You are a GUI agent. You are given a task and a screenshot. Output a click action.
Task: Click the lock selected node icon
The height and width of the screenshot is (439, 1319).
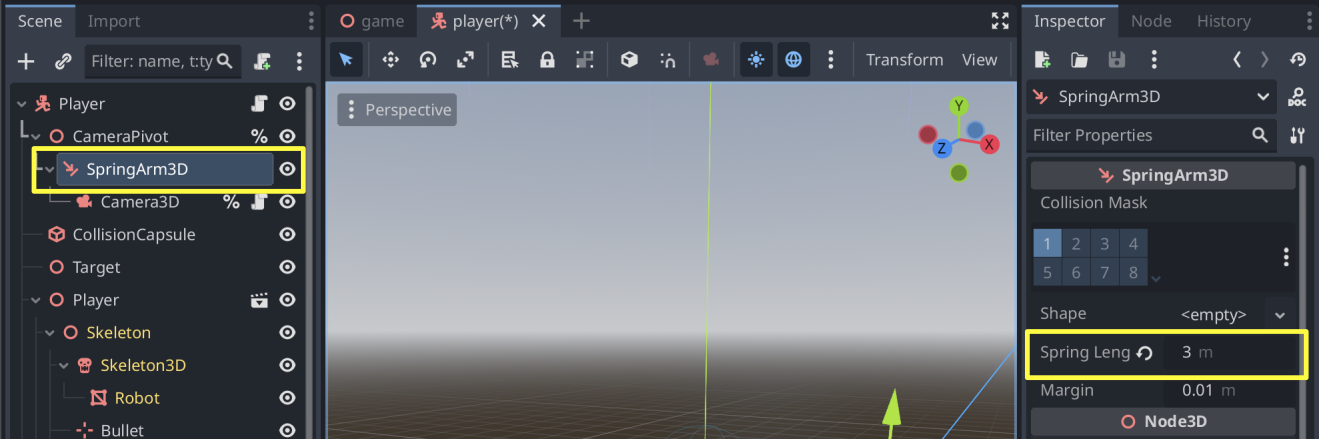(547, 60)
